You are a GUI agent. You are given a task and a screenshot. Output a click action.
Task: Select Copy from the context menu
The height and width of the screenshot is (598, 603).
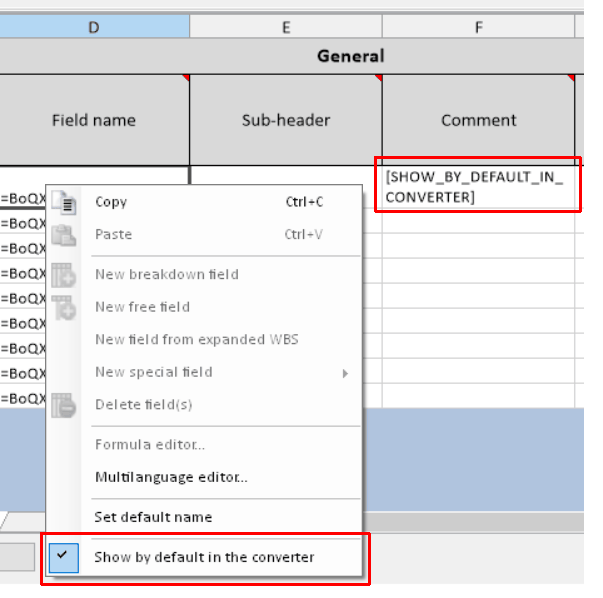click(110, 202)
